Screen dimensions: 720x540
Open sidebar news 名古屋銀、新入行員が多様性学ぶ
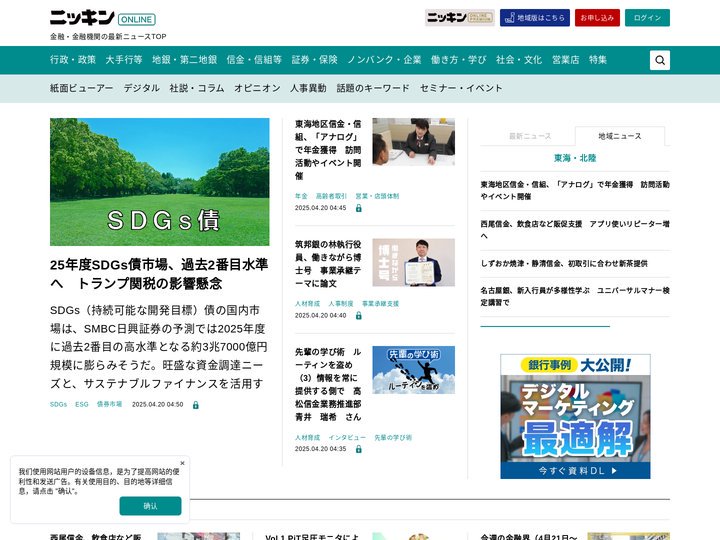[575, 296]
